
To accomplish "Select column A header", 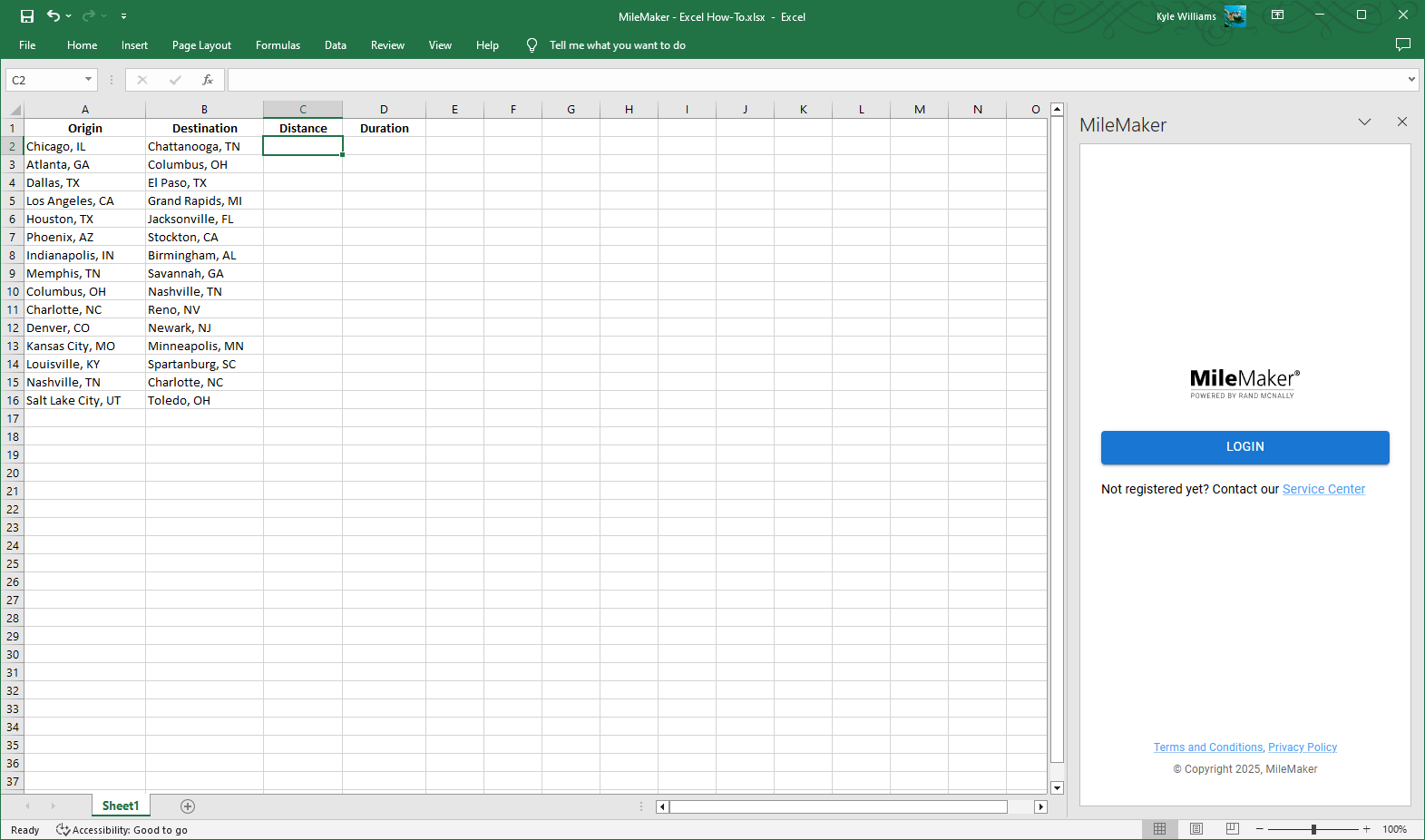I will (85, 110).
